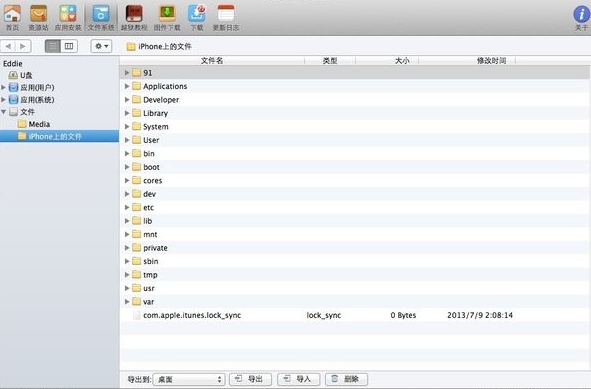Open the 固件下载 firmware download icon
Screen dimensions: 591x389
click(167, 17)
